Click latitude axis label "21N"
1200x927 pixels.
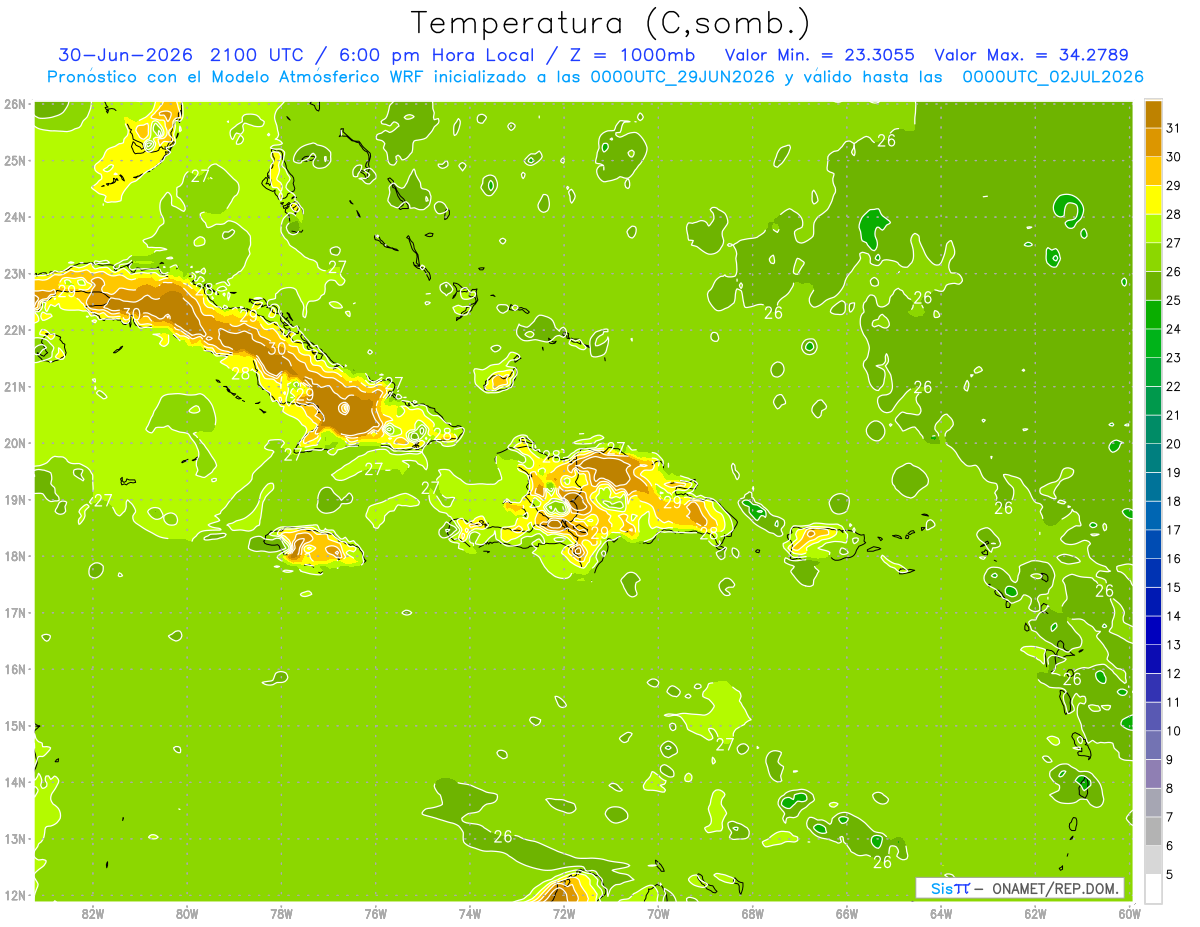(x=15, y=386)
